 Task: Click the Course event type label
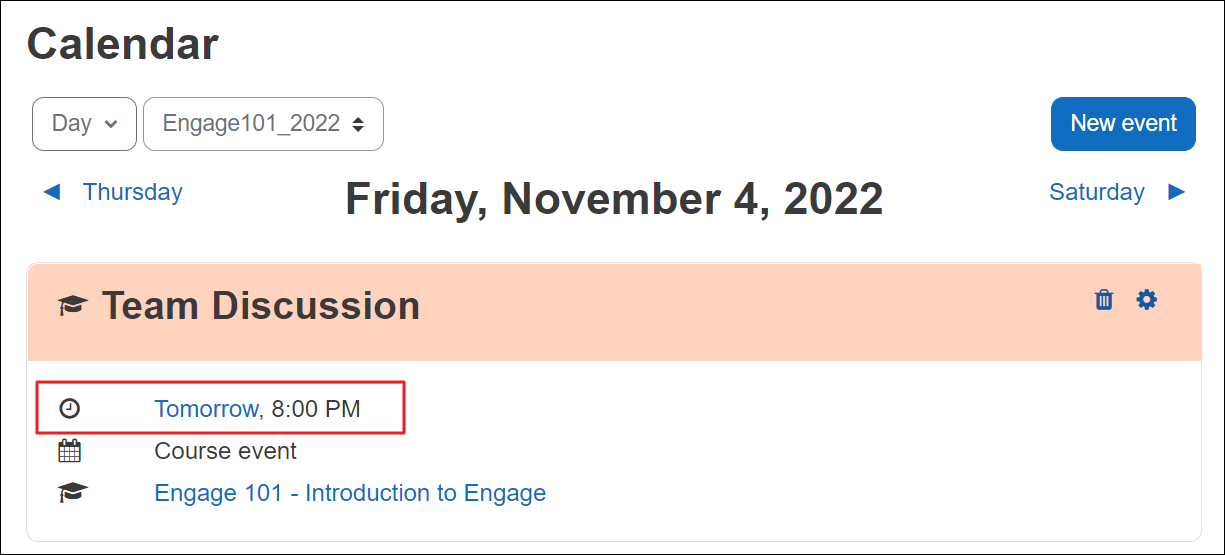[225, 451]
